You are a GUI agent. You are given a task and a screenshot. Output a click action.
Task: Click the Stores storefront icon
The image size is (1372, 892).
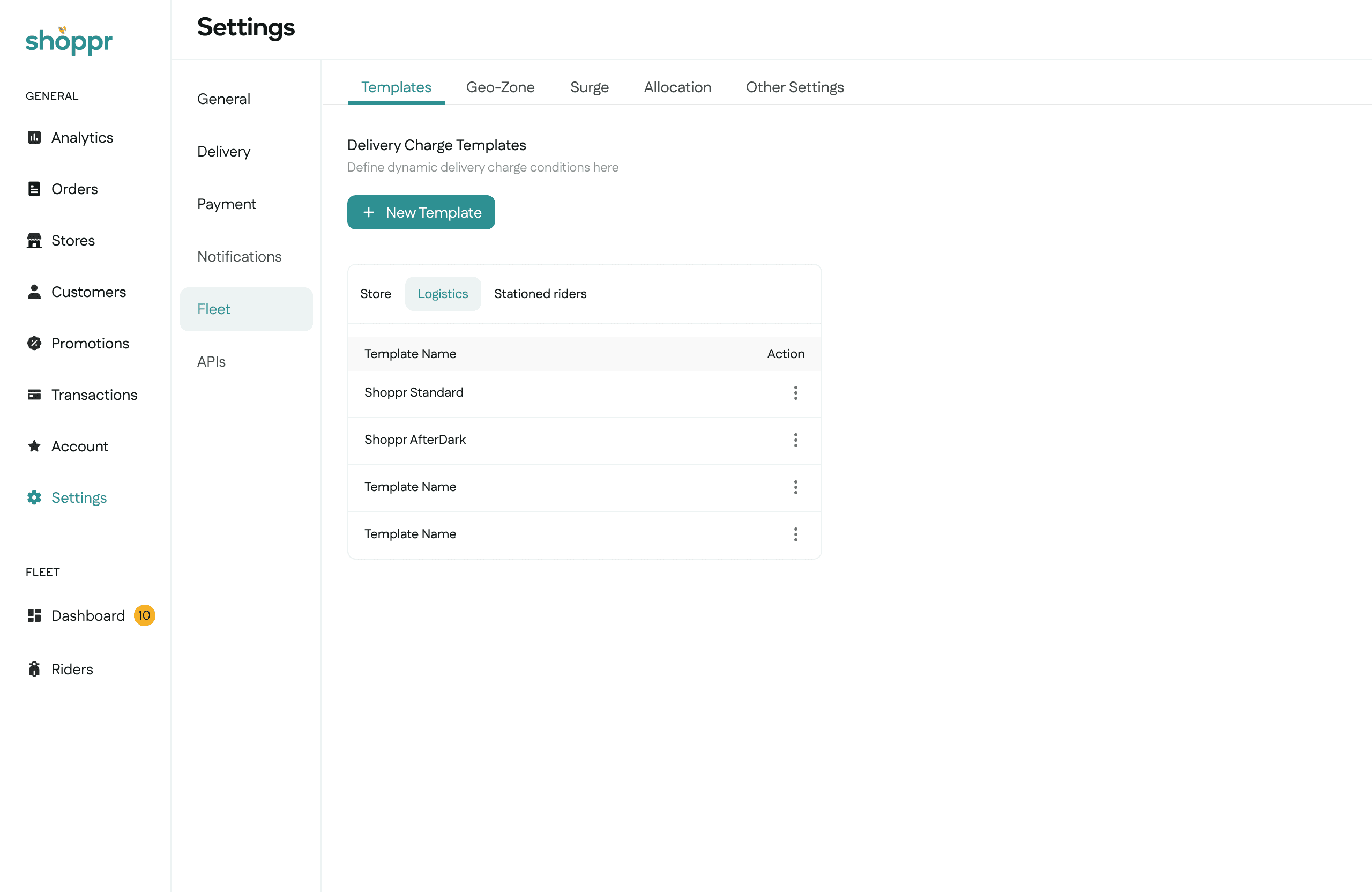click(x=34, y=241)
